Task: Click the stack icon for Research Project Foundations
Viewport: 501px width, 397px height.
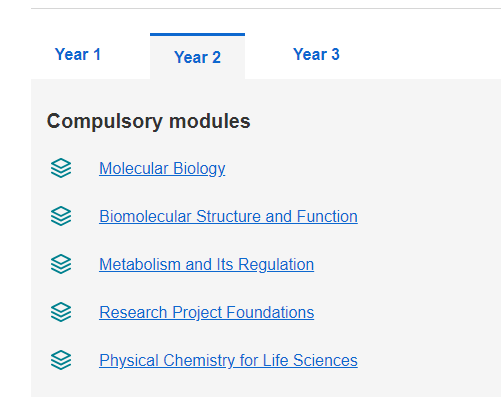Action: (61, 312)
